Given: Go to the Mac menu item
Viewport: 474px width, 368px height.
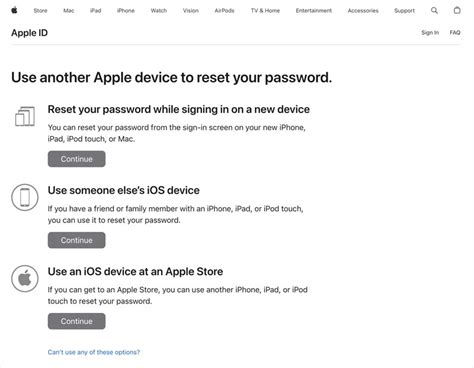Looking at the screenshot, I should (69, 11).
